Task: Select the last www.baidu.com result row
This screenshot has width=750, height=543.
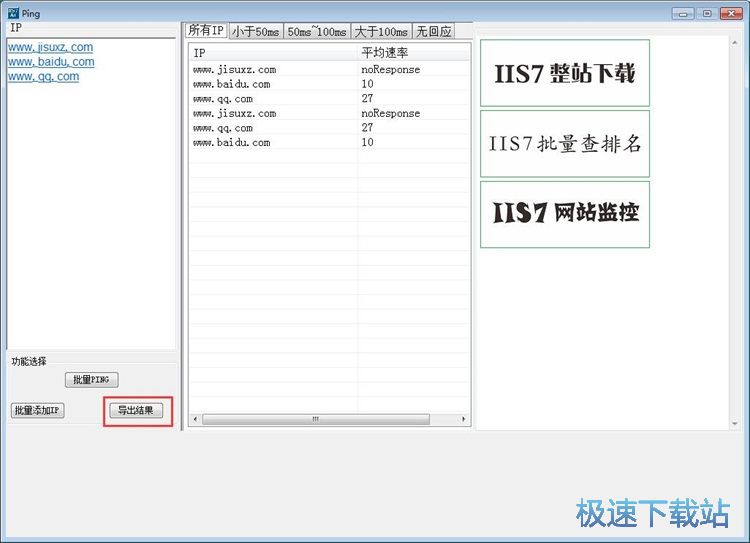Action: 330,143
